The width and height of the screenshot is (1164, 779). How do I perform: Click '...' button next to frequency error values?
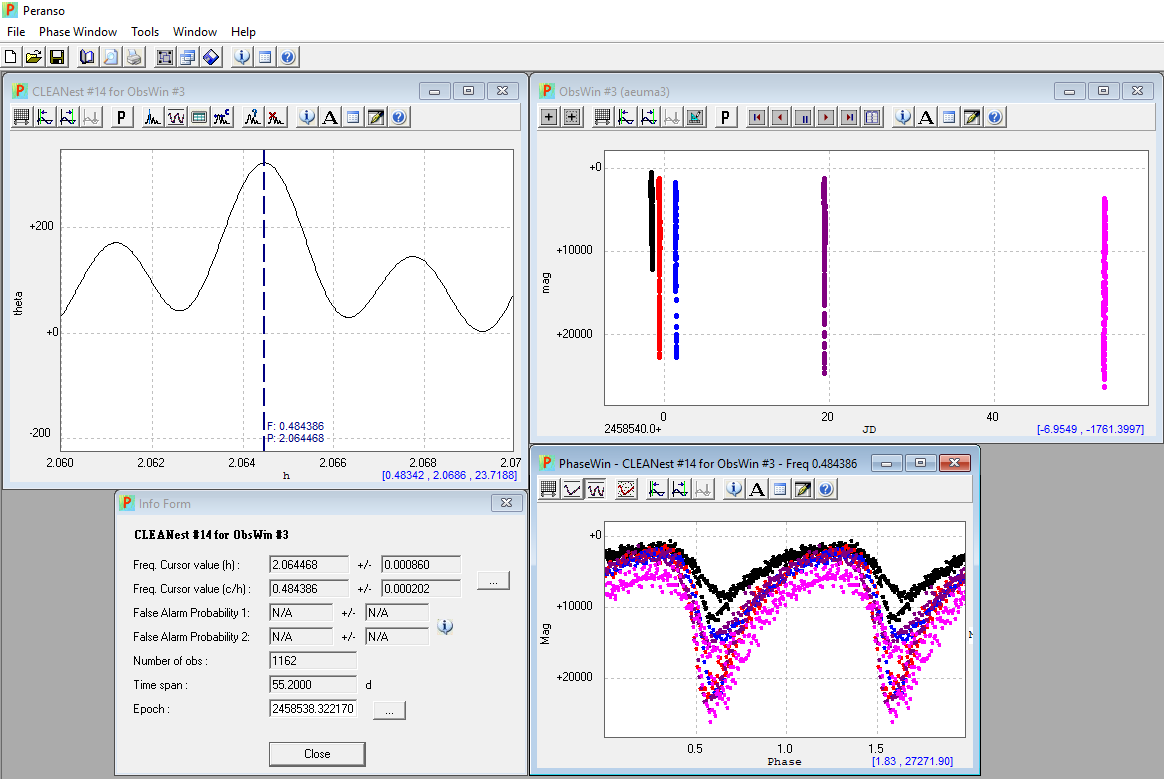pos(493,579)
